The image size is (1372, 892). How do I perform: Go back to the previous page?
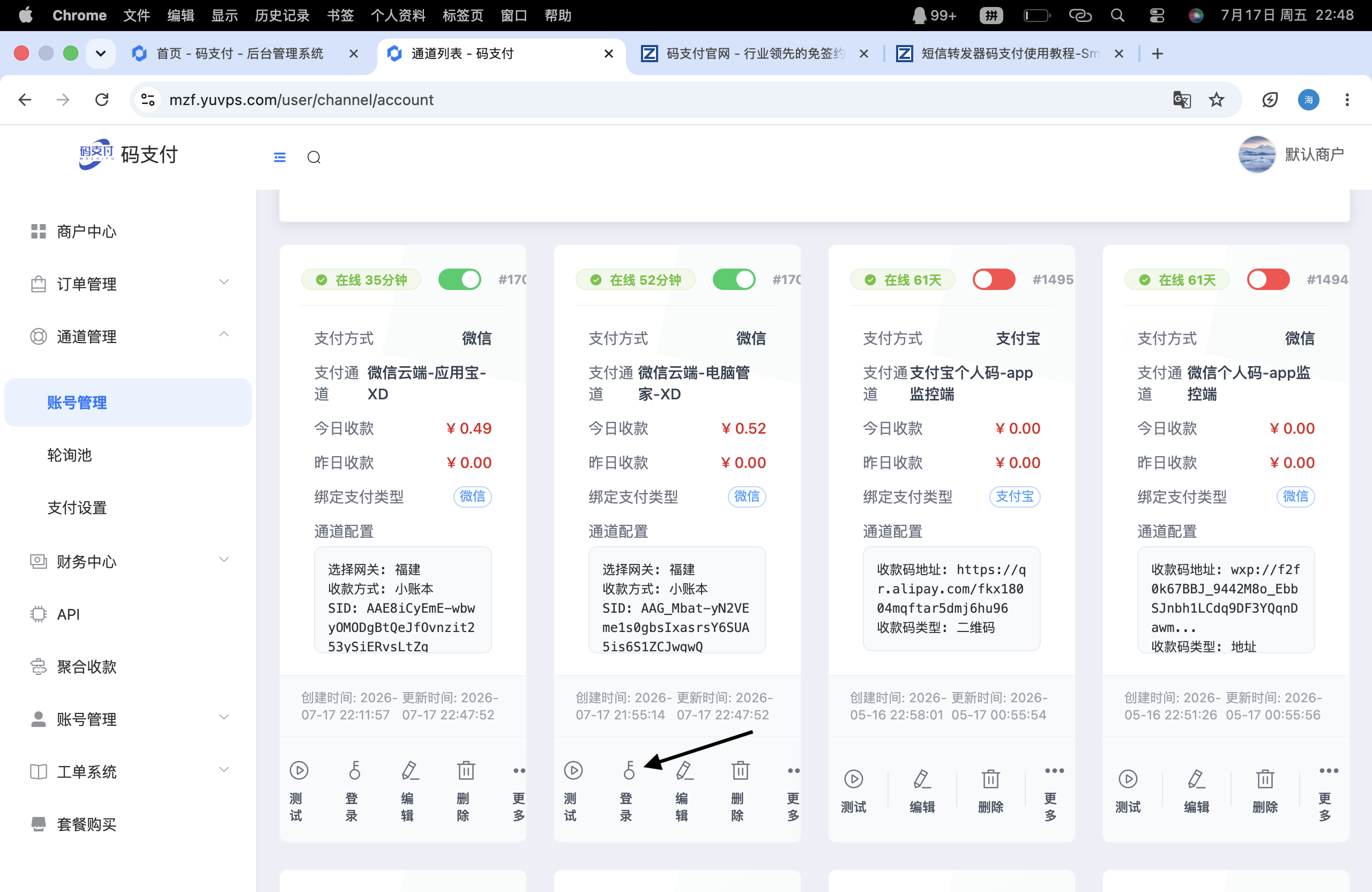click(x=25, y=100)
